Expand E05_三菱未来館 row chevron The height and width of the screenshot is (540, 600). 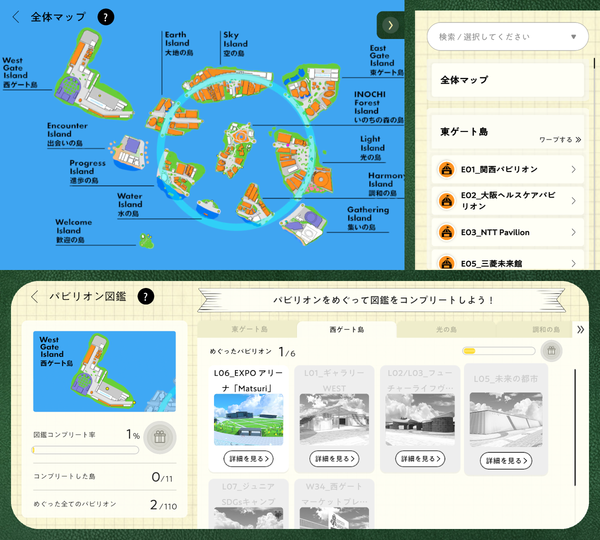[x=573, y=263]
